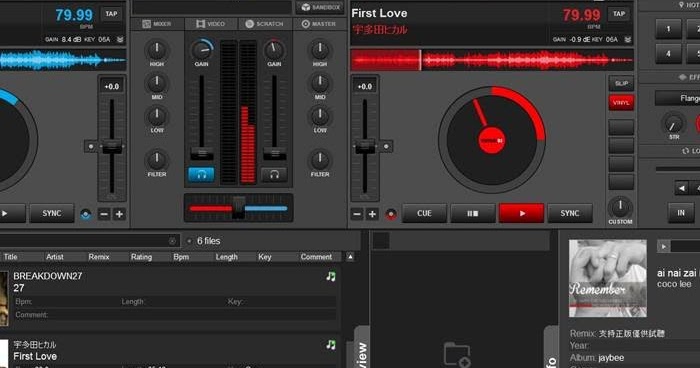700x368 pixels.
Task: Click the right channel HIGH EQ knob
Action: point(320,50)
